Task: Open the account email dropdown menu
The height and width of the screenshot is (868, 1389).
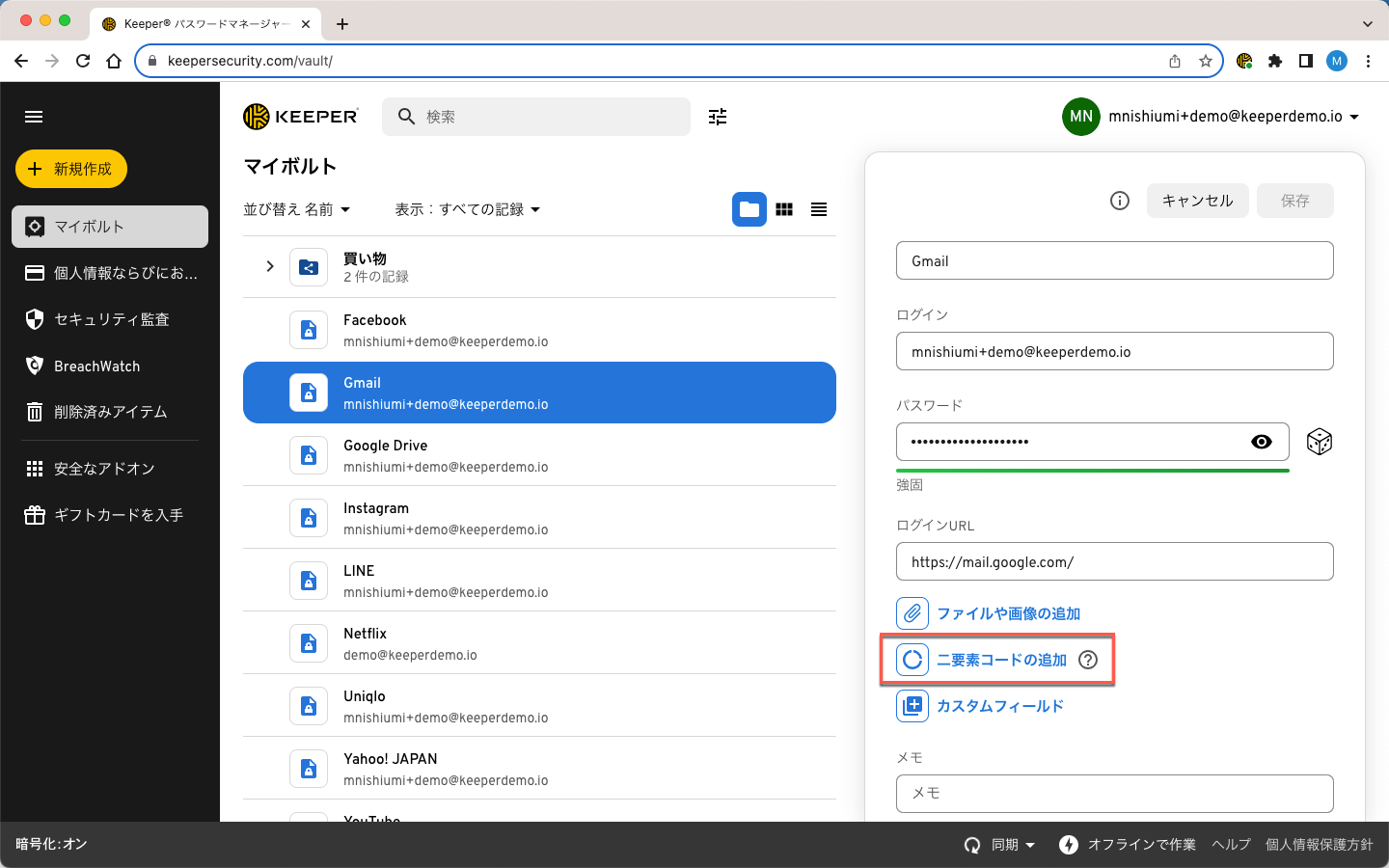Action: coord(1233,117)
